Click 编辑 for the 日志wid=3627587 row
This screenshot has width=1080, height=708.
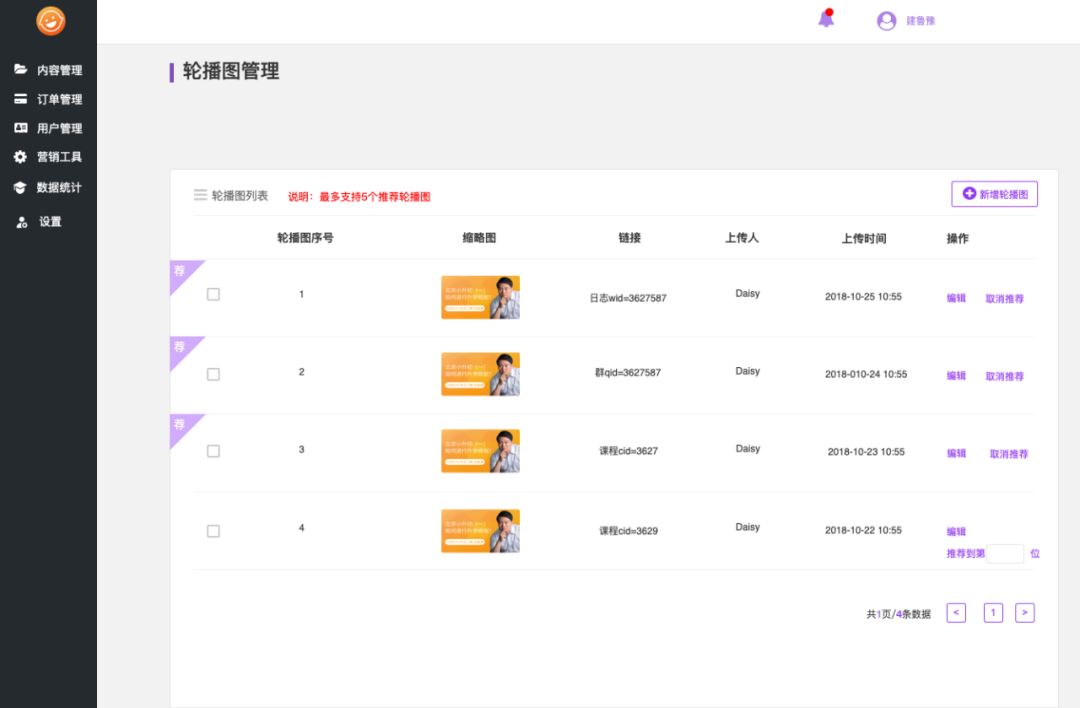(x=956, y=298)
